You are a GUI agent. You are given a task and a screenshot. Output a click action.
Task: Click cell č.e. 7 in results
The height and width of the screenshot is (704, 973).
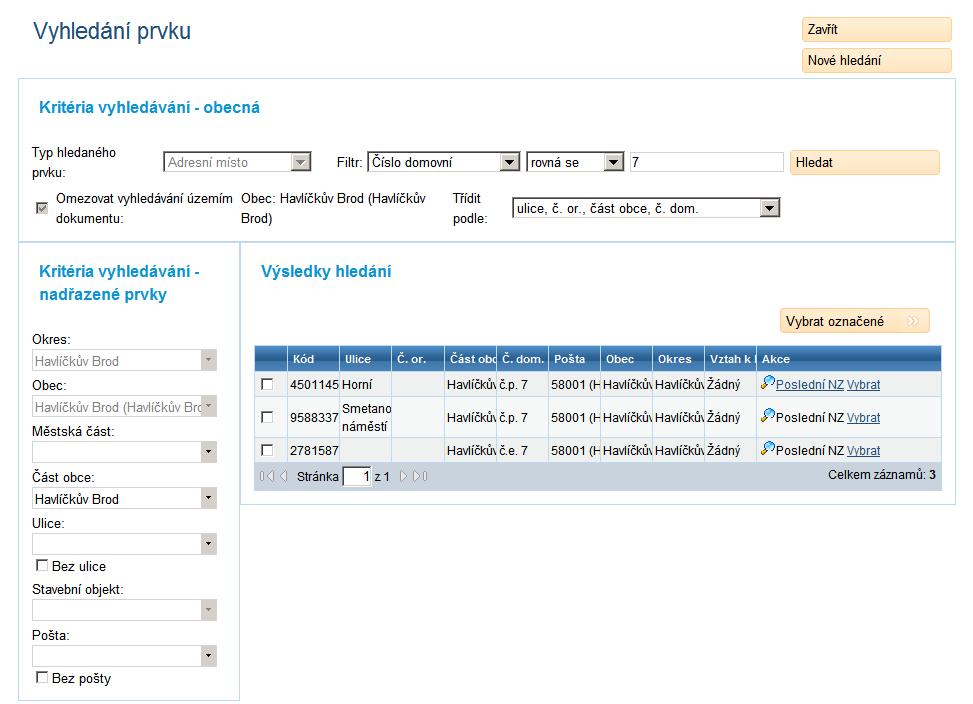(x=522, y=450)
